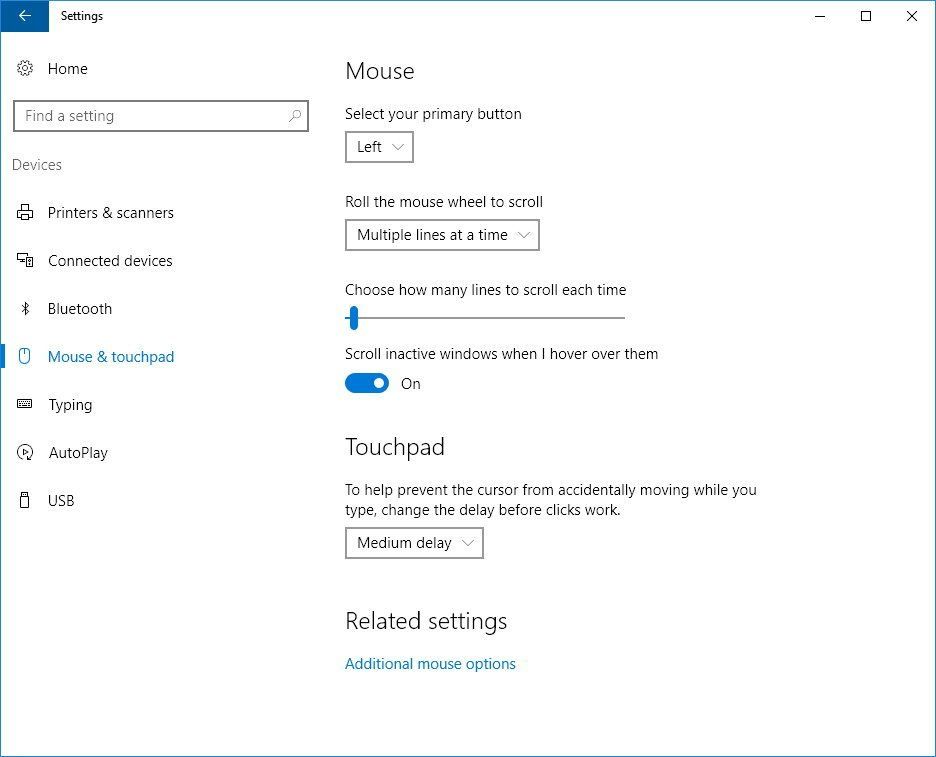
Task: Open Connected devices via its icon
Action: [x=24, y=260]
